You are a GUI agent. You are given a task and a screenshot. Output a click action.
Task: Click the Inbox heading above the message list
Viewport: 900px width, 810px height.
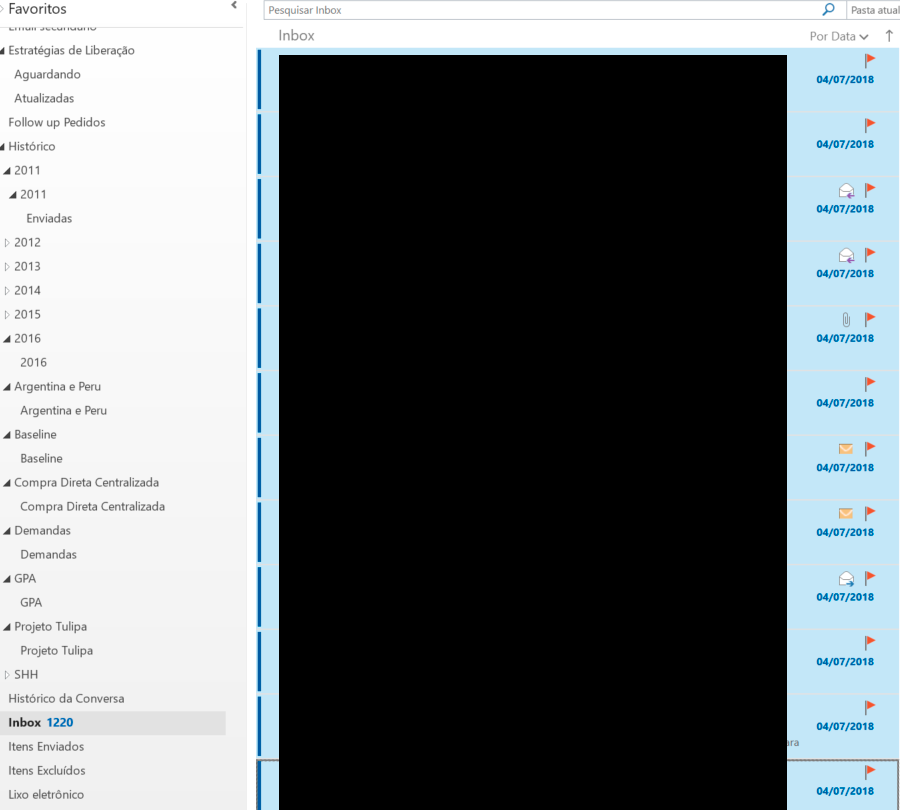pos(296,36)
